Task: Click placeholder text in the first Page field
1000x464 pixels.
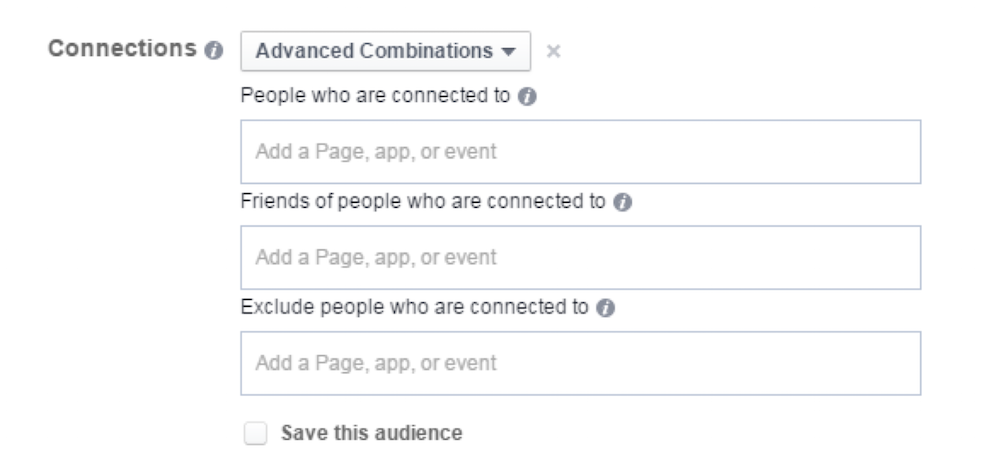Action: 376,152
